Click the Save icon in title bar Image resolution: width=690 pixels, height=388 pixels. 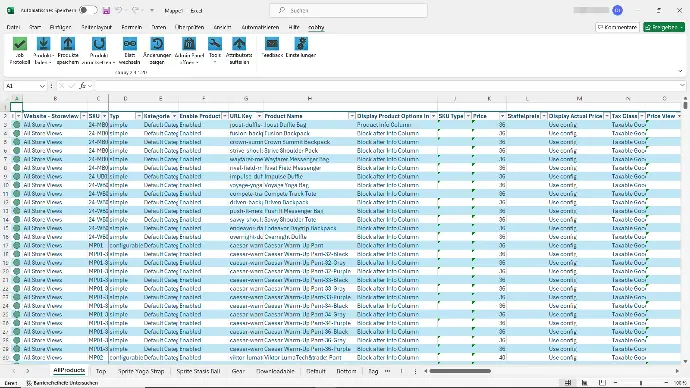pyautogui.click(x=106, y=11)
